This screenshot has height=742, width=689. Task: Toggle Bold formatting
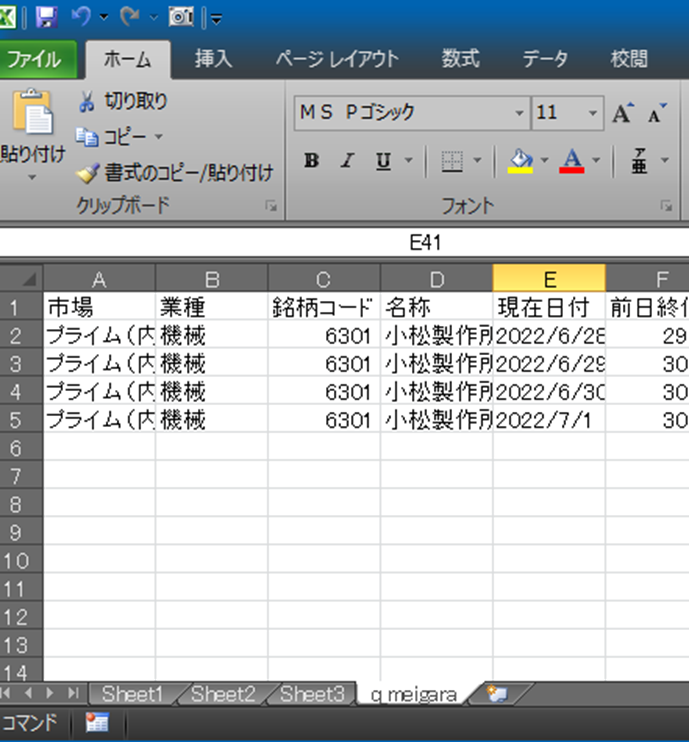click(x=311, y=160)
